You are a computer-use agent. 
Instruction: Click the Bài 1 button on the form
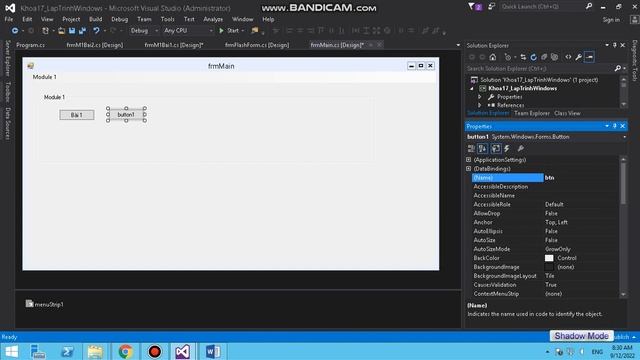77,115
